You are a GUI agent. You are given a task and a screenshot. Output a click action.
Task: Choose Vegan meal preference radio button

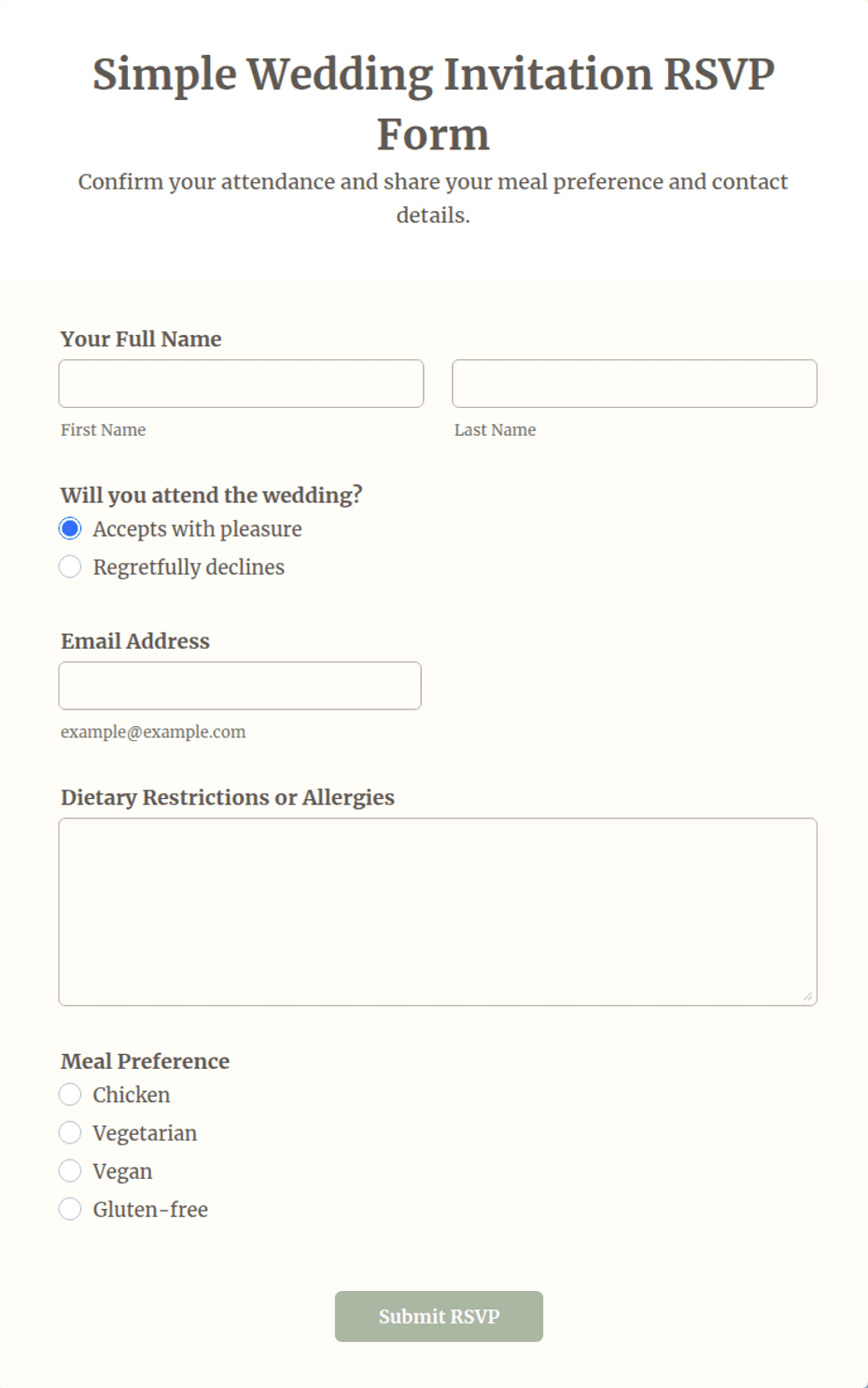coord(70,1171)
